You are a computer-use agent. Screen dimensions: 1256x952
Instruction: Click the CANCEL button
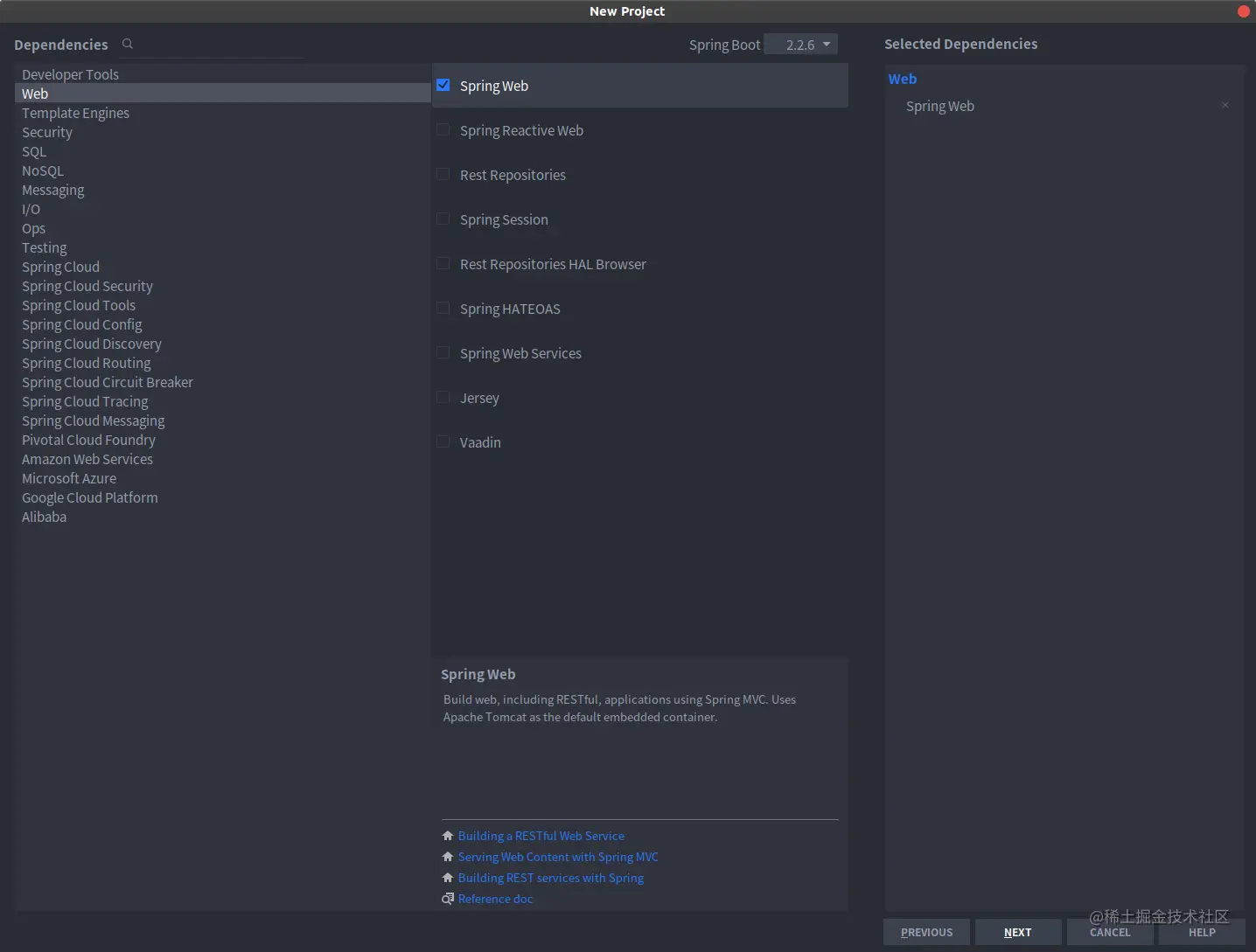click(x=1110, y=932)
